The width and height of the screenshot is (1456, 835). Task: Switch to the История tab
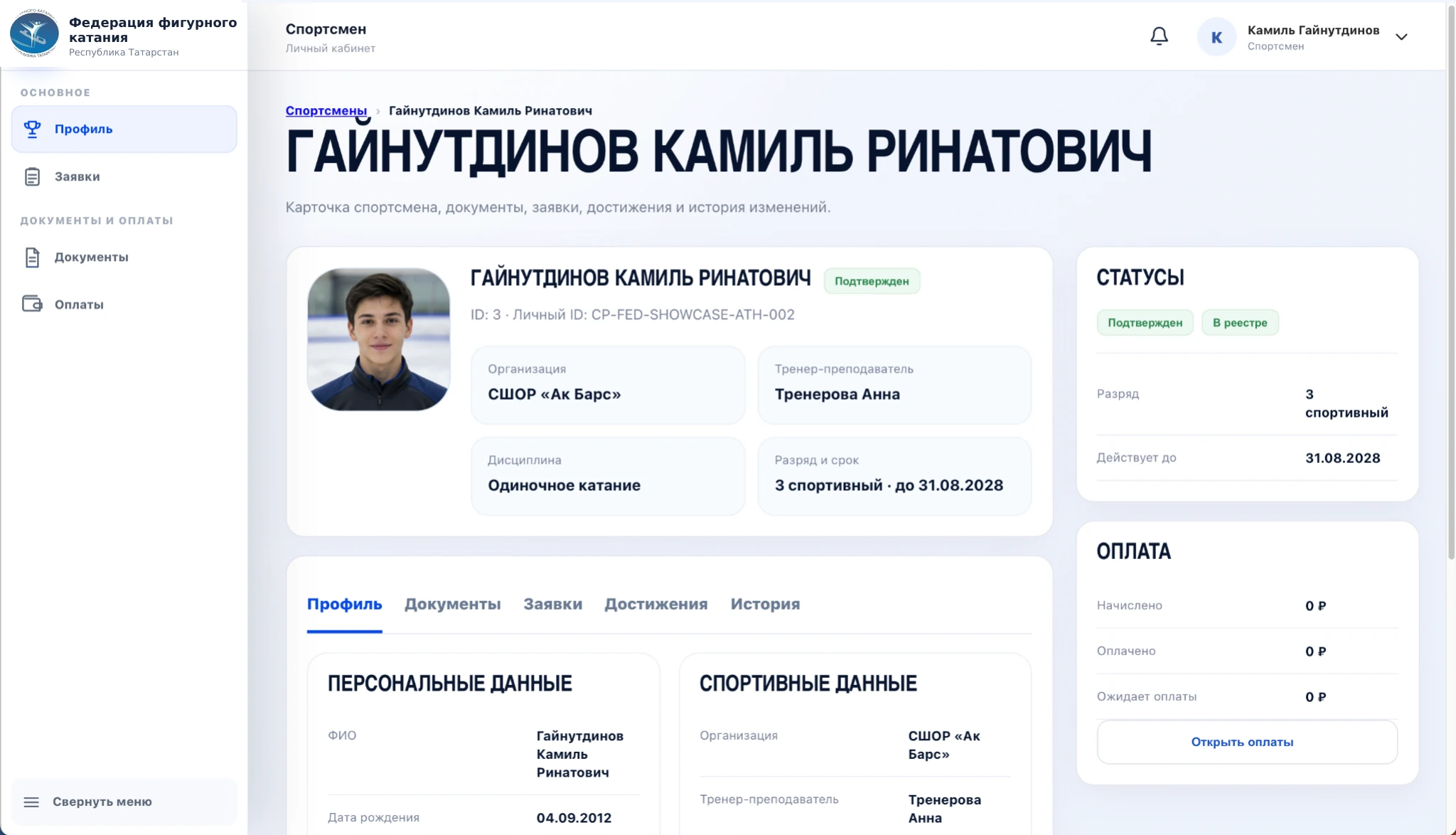tap(765, 604)
